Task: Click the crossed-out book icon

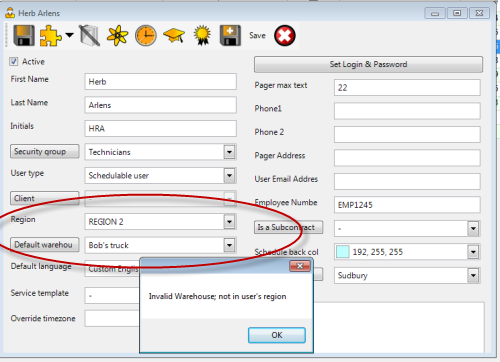Action: point(89,35)
